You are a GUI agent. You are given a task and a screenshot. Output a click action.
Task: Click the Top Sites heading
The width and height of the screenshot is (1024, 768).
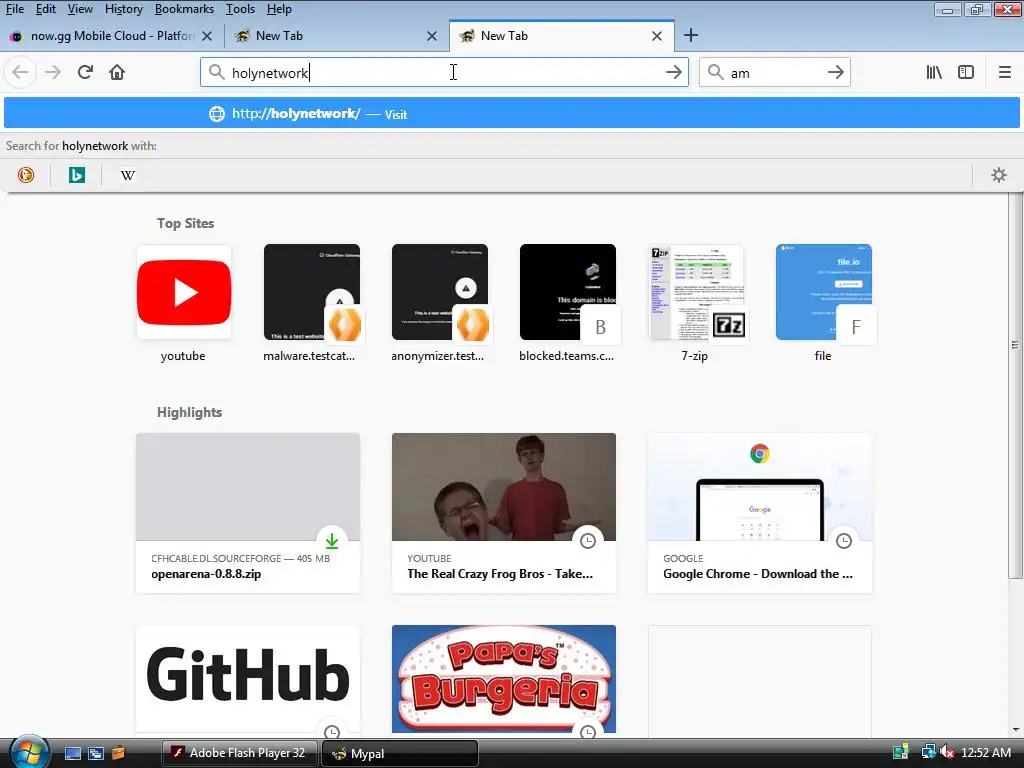point(185,223)
